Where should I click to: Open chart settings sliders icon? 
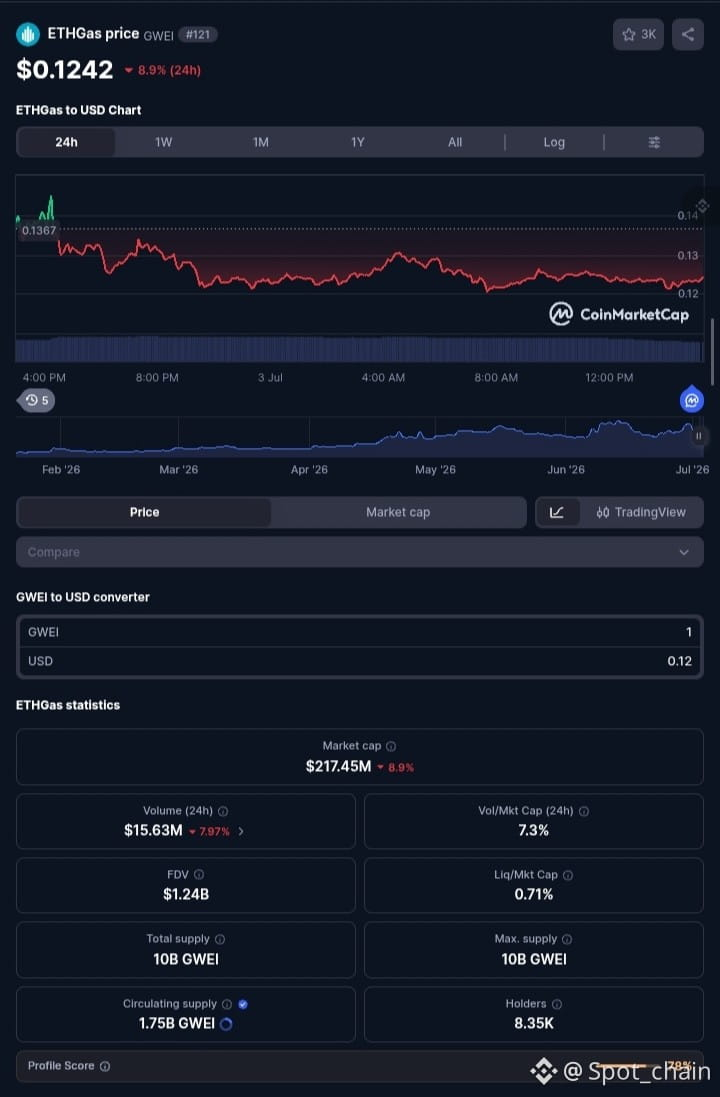pyautogui.click(x=654, y=142)
